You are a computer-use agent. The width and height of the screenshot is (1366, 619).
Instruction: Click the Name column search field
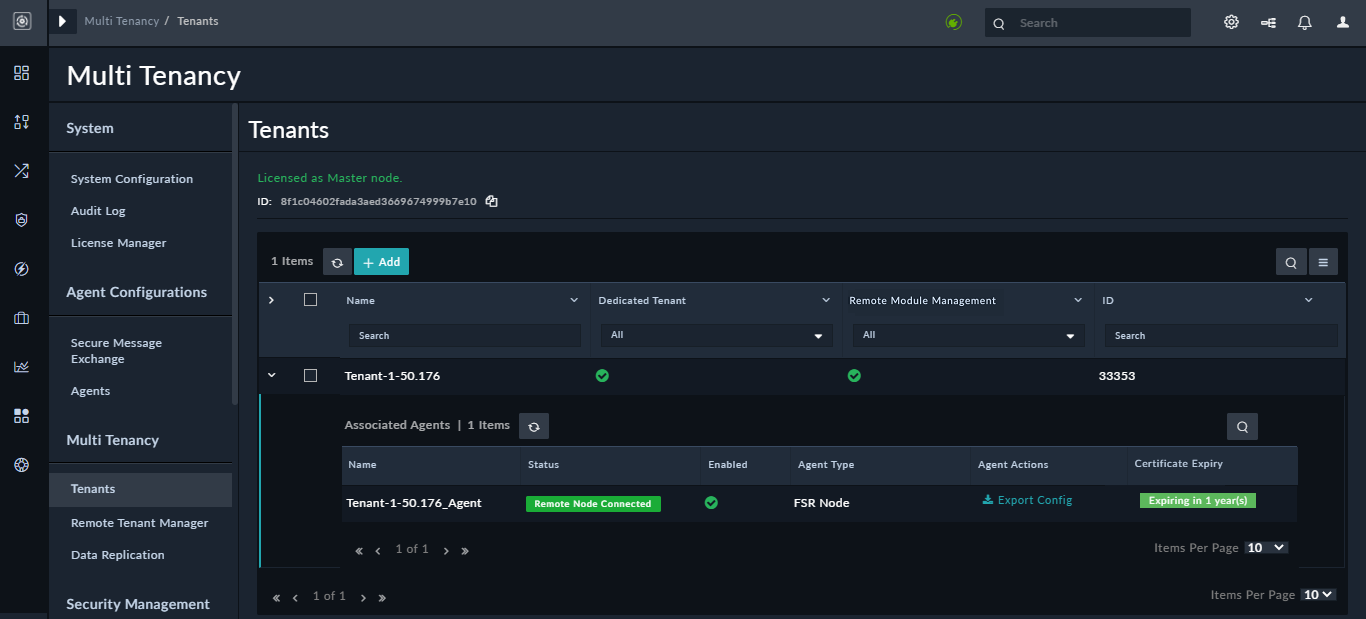pos(464,335)
